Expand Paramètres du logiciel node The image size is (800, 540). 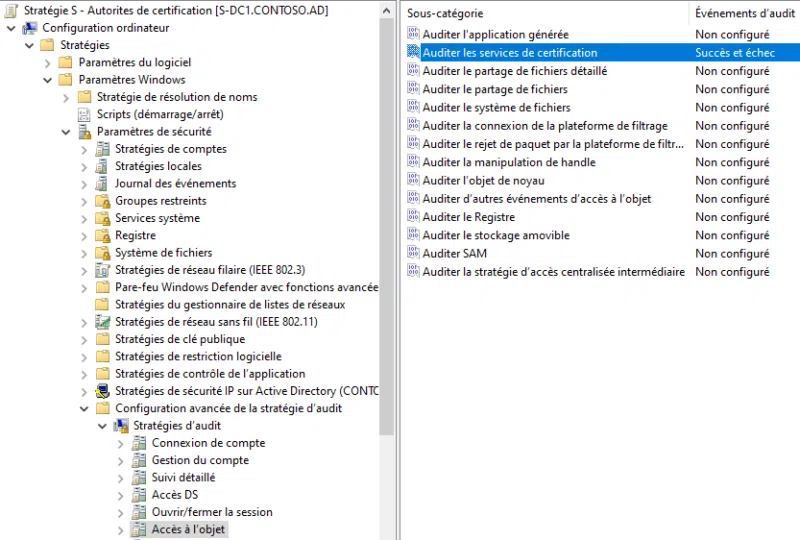pyautogui.click(x=47, y=63)
